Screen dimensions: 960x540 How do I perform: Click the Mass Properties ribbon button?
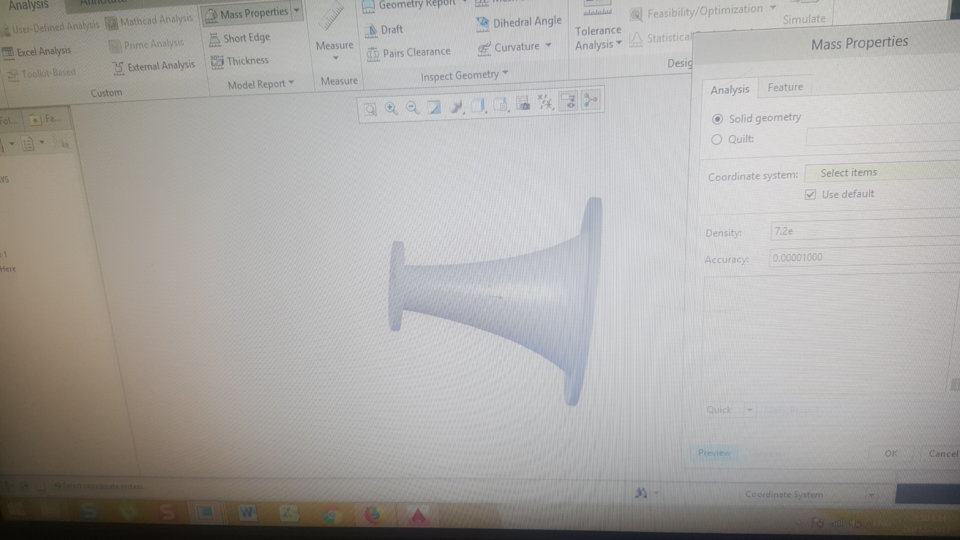pyautogui.click(x=247, y=13)
